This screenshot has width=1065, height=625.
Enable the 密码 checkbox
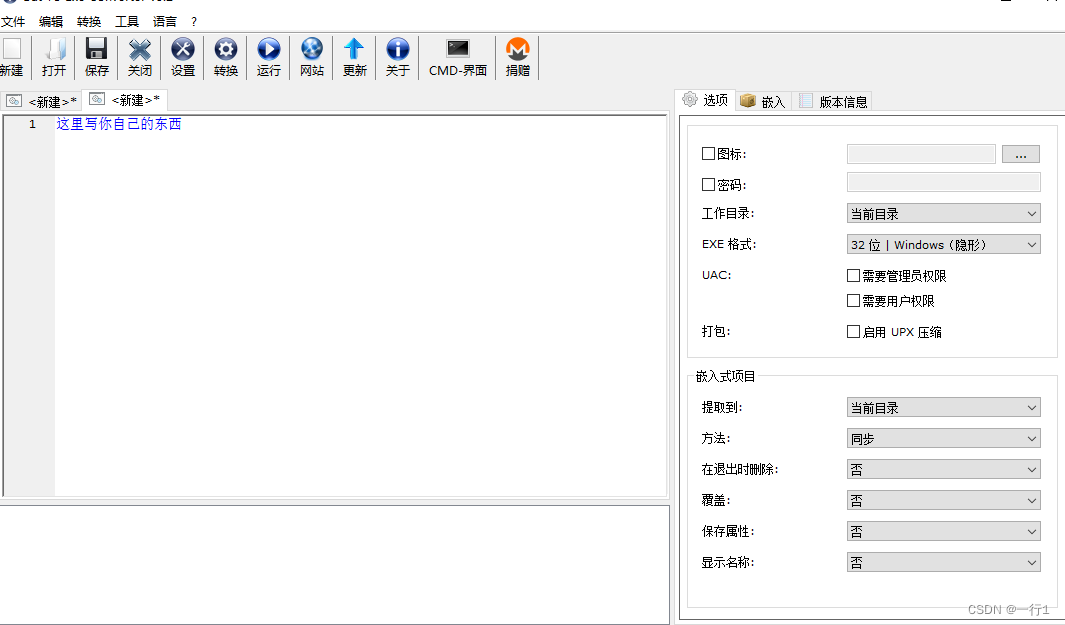[x=708, y=184]
